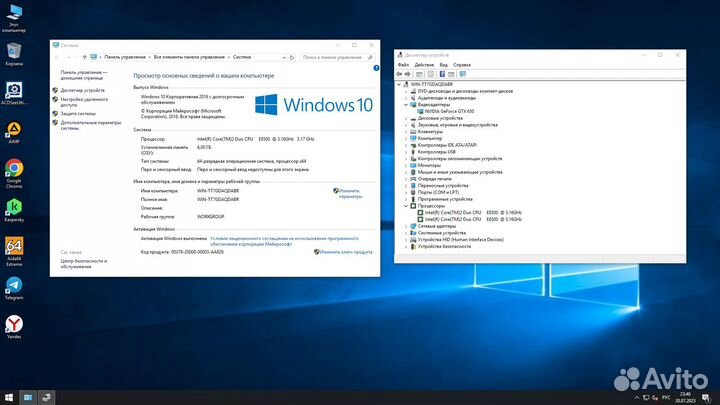Click the Диспетчер устройств sidebar link

83,90
